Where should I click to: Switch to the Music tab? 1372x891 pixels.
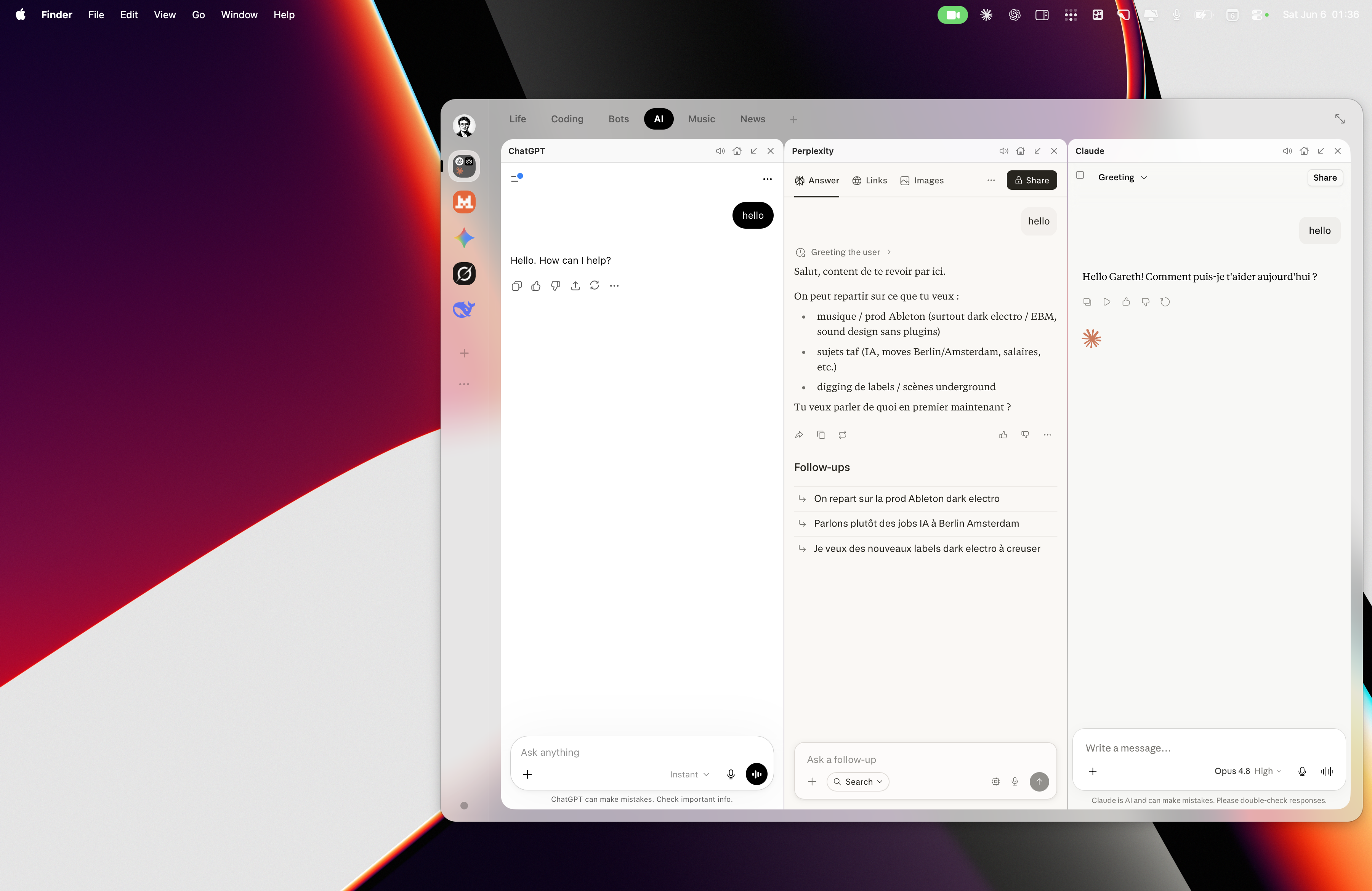click(x=701, y=119)
